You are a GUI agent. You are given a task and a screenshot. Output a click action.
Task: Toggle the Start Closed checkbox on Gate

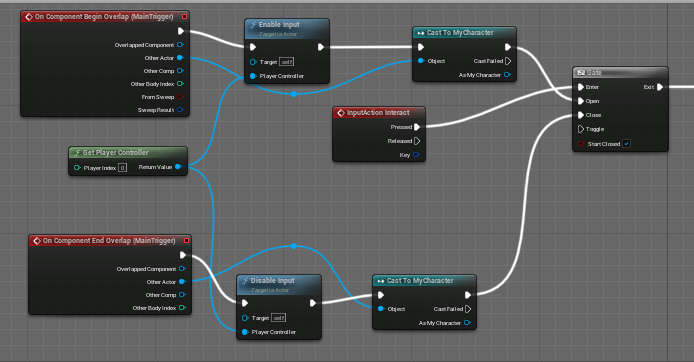point(626,143)
